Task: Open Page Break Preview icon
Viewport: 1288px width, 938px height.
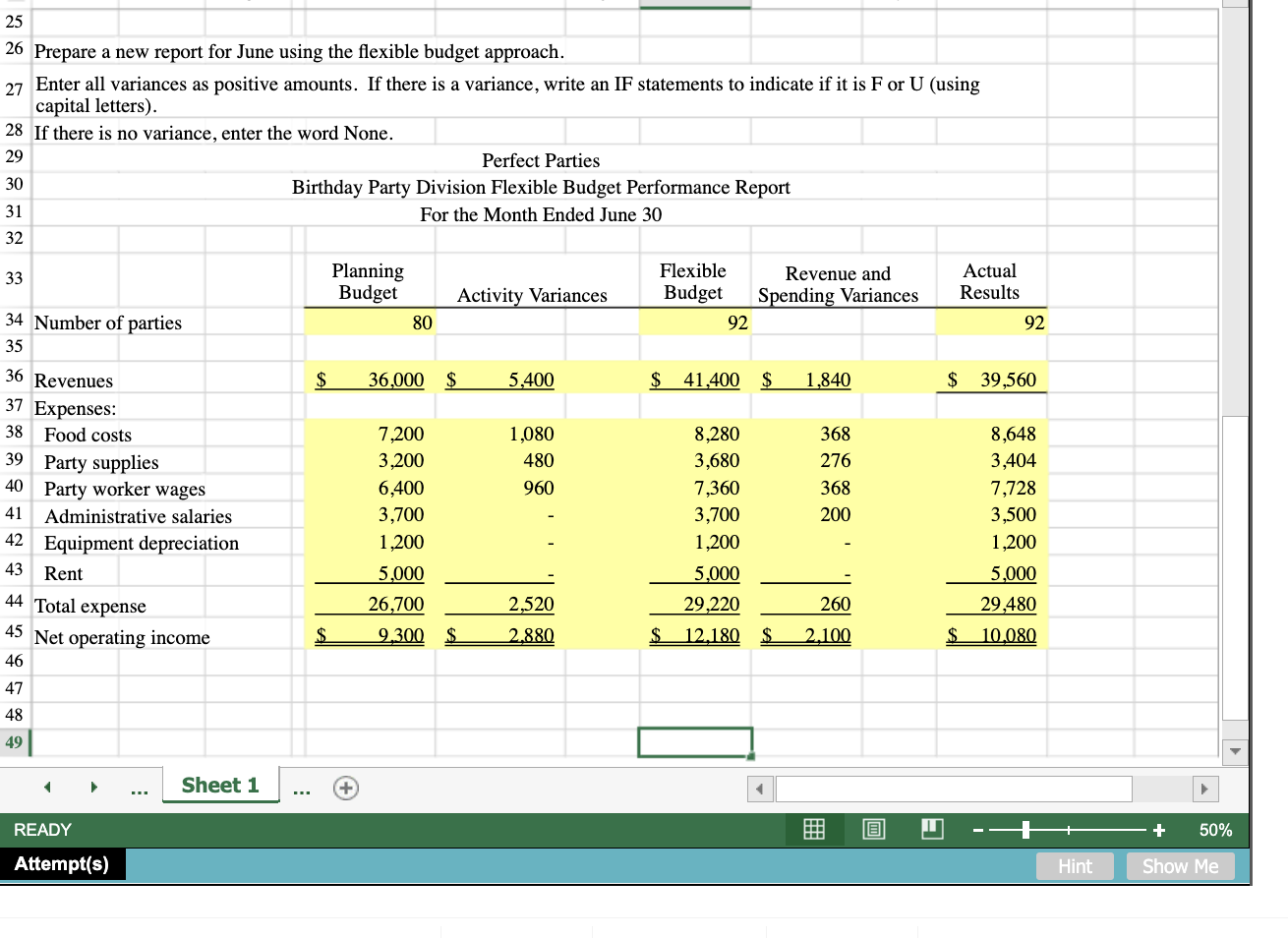Action: point(929,829)
